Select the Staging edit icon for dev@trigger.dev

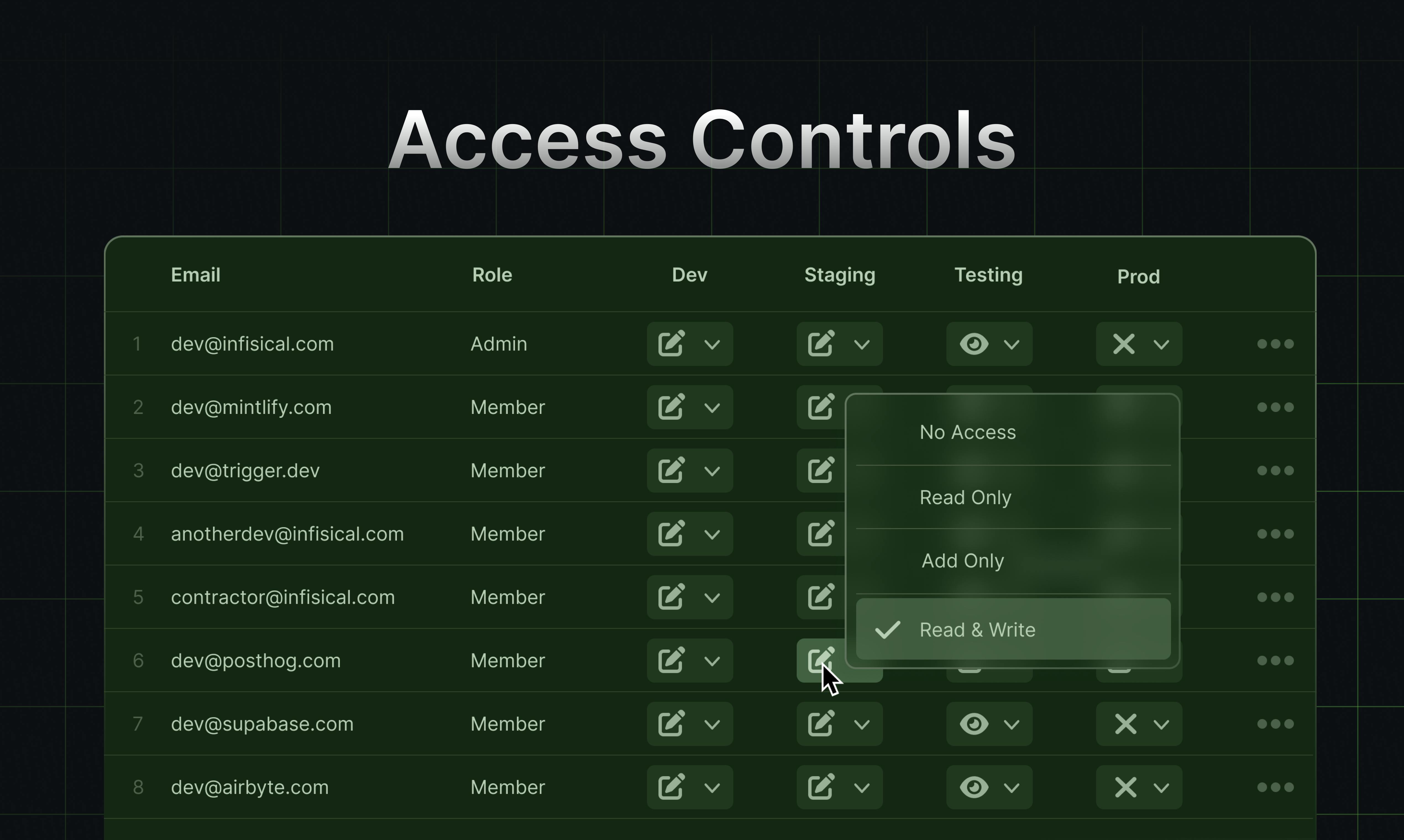point(821,470)
